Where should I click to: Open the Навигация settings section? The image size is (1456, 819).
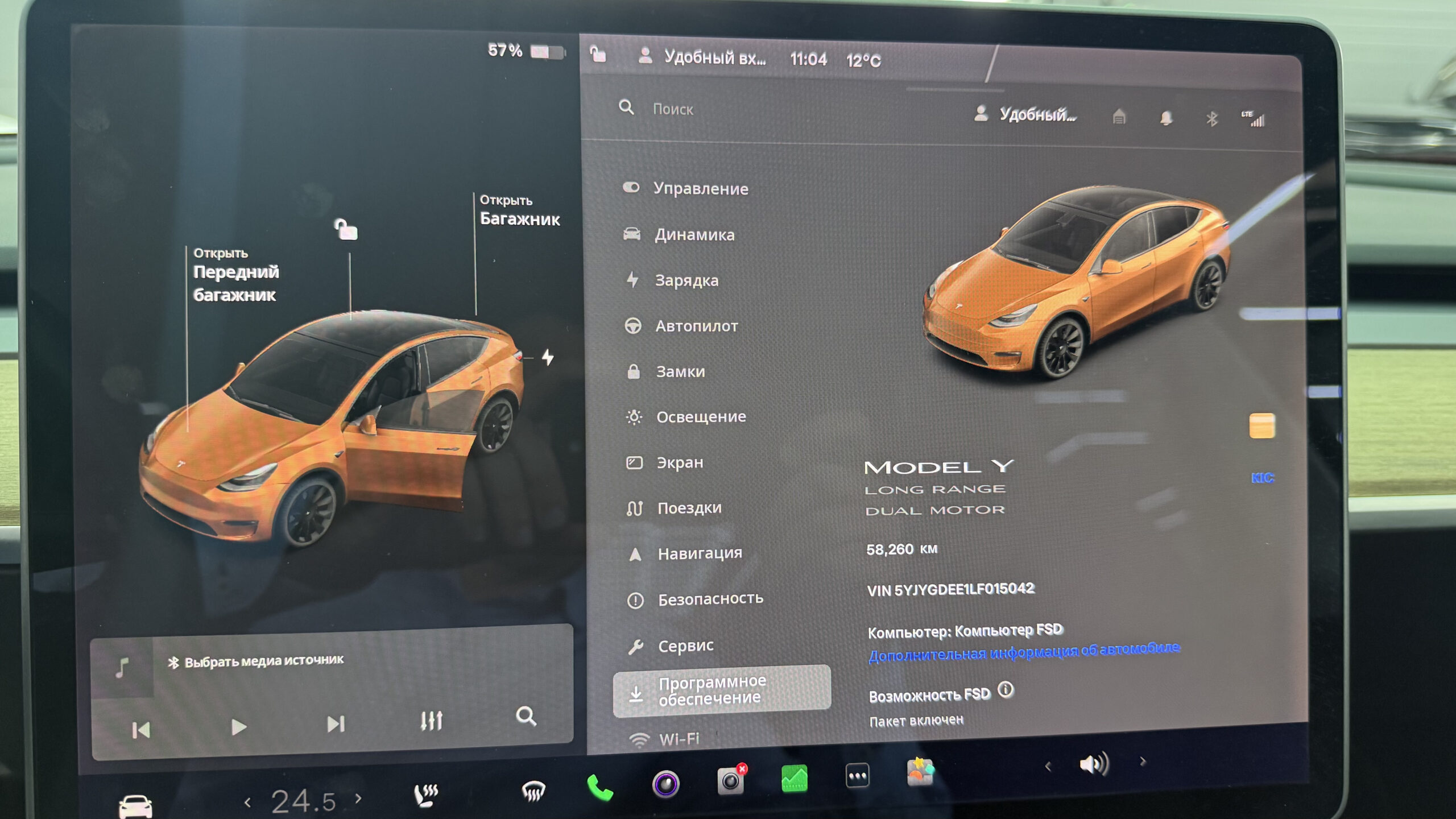point(685,553)
